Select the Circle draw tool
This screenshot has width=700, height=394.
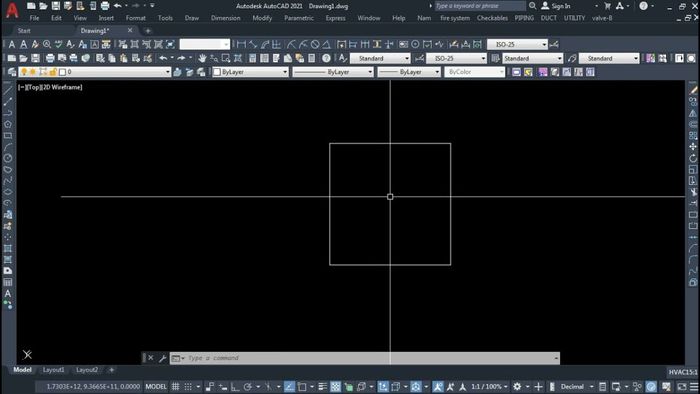pyautogui.click(x=8, y=158)
